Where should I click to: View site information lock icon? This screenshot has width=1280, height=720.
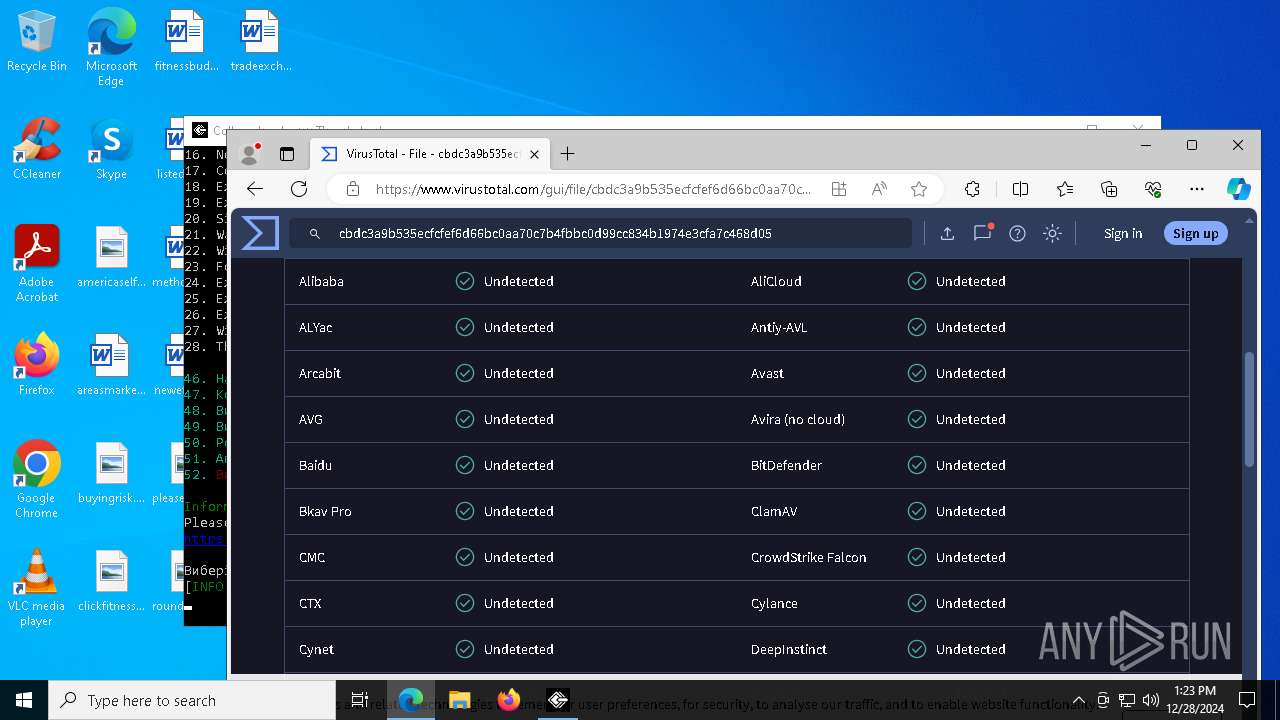tap(352, 189)
